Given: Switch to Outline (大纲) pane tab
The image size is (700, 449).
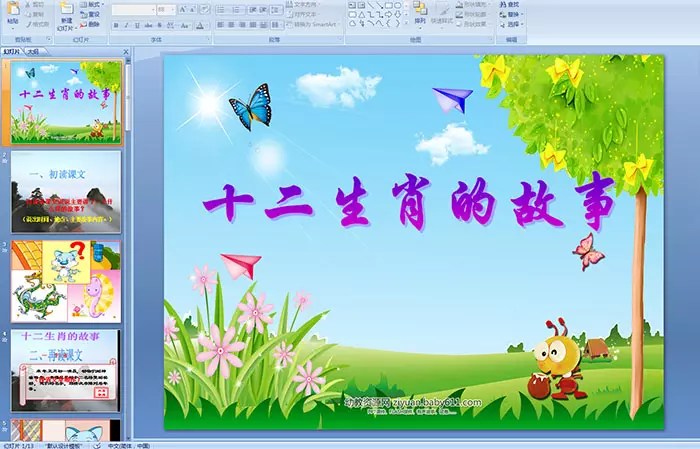Looking at the screenshot, I should tap(33, 52).
